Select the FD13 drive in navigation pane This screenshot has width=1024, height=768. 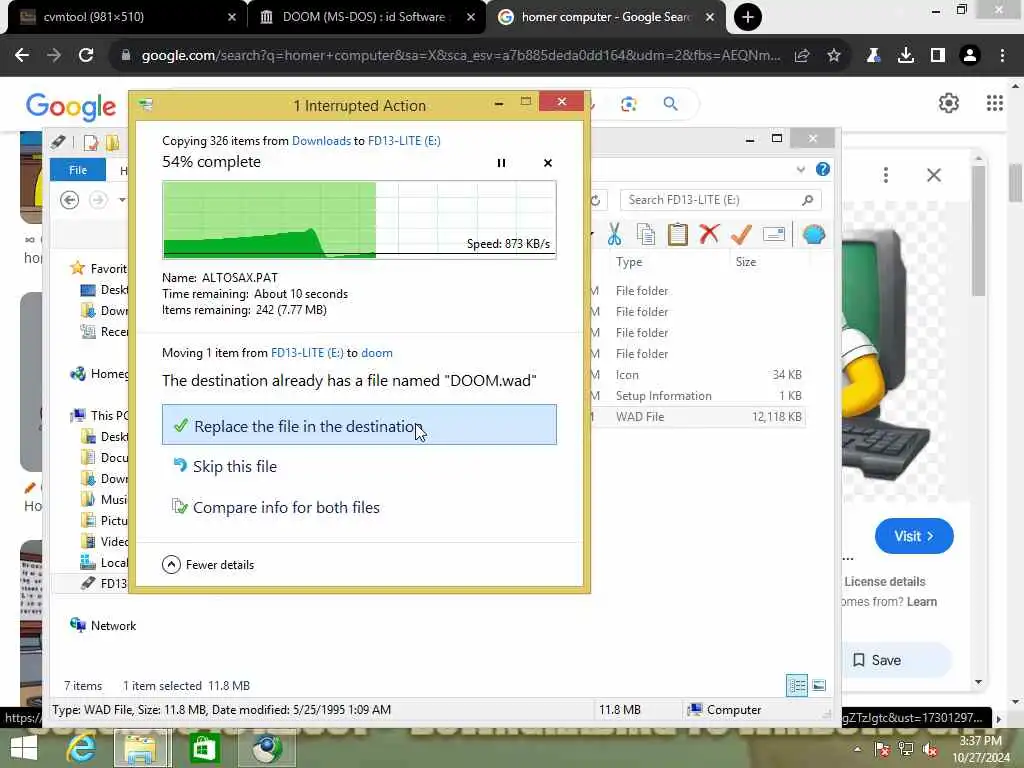click(x=104, y=583)
